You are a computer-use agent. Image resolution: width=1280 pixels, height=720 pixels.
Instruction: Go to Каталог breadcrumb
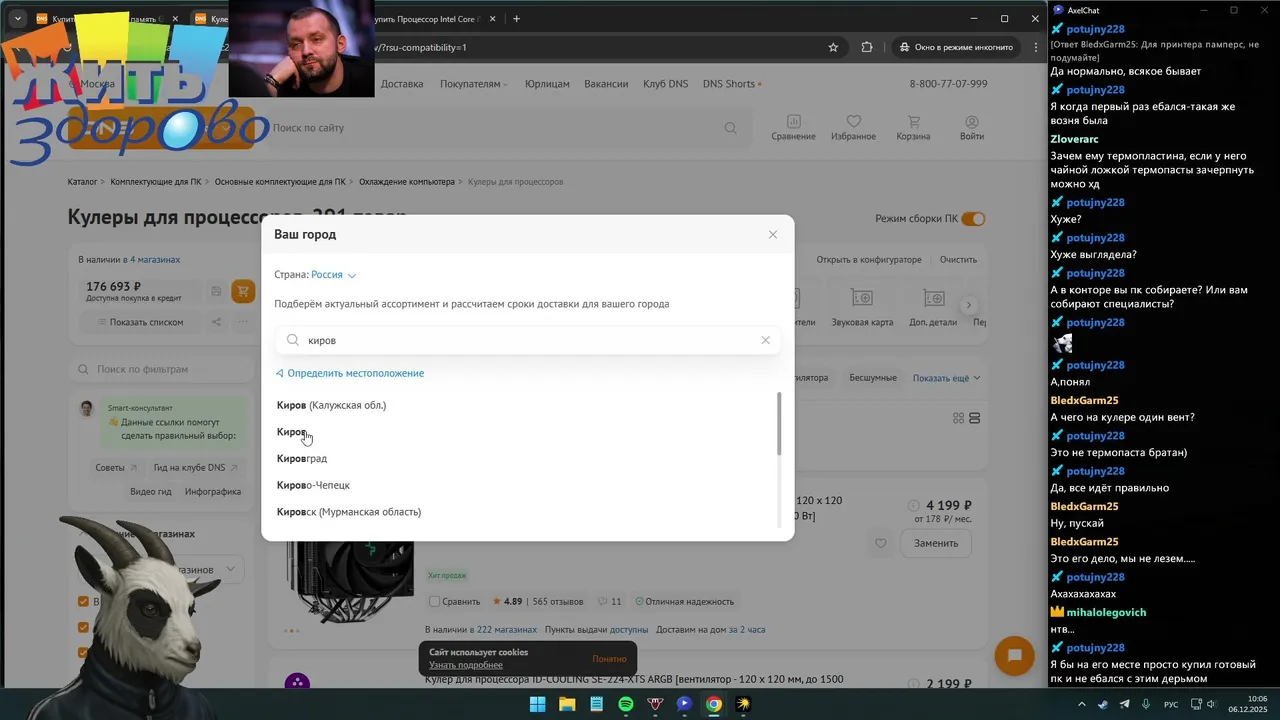tap(82, 182)
